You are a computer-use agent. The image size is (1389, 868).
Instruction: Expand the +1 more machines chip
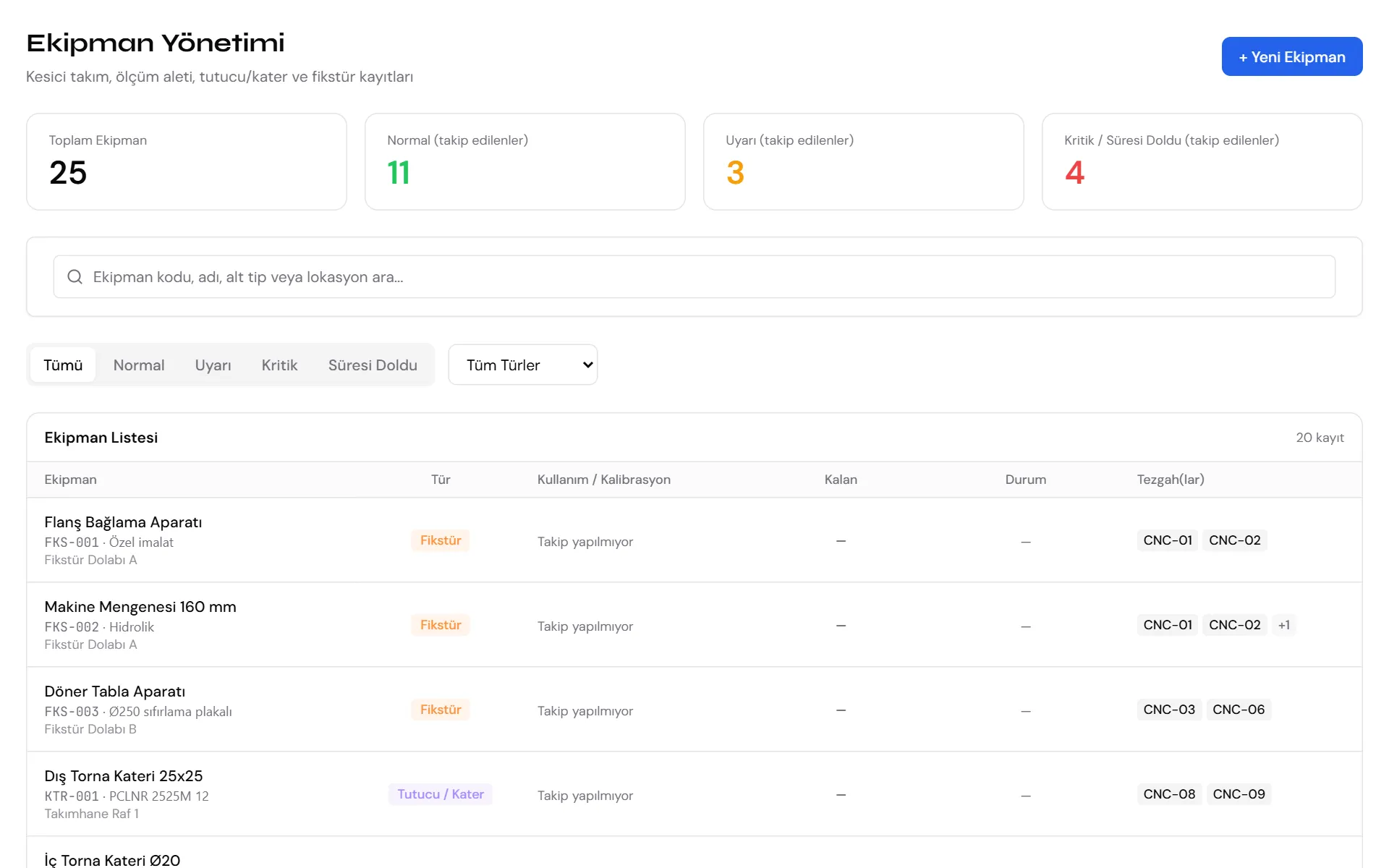1284,625
